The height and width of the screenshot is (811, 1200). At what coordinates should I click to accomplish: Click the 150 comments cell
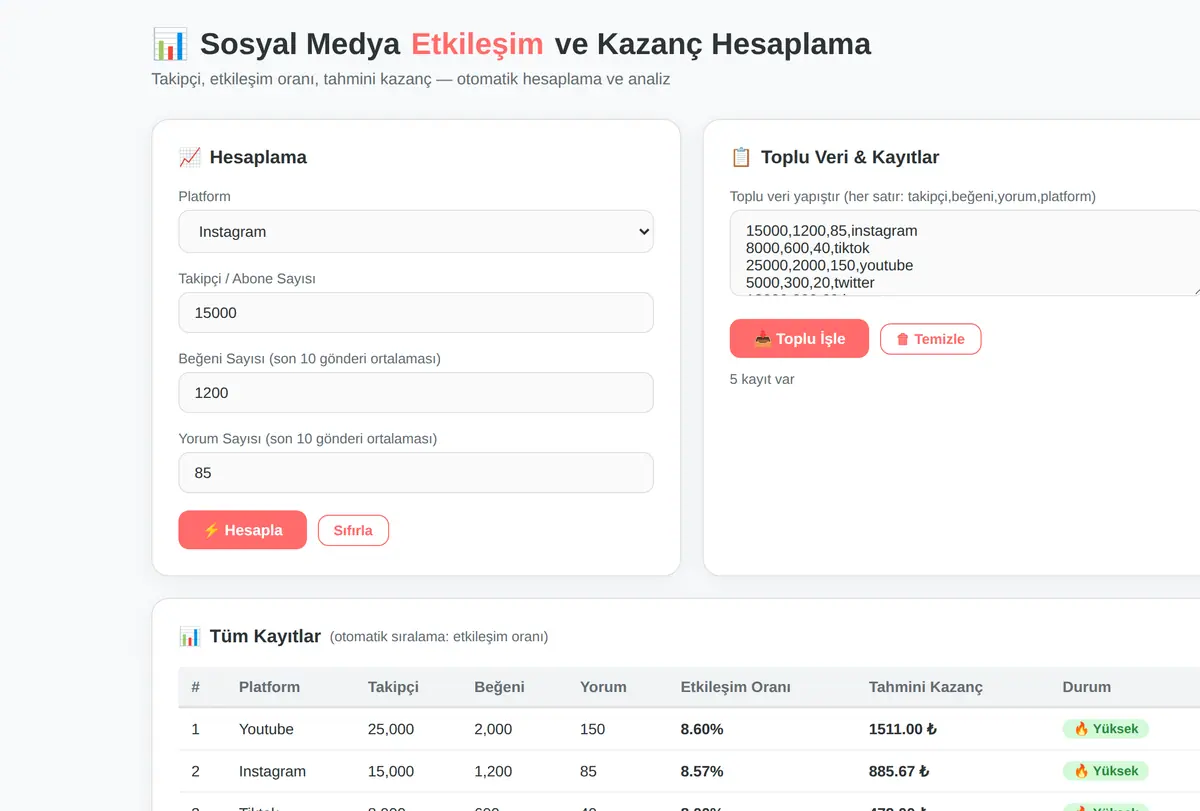coord(592,729)
